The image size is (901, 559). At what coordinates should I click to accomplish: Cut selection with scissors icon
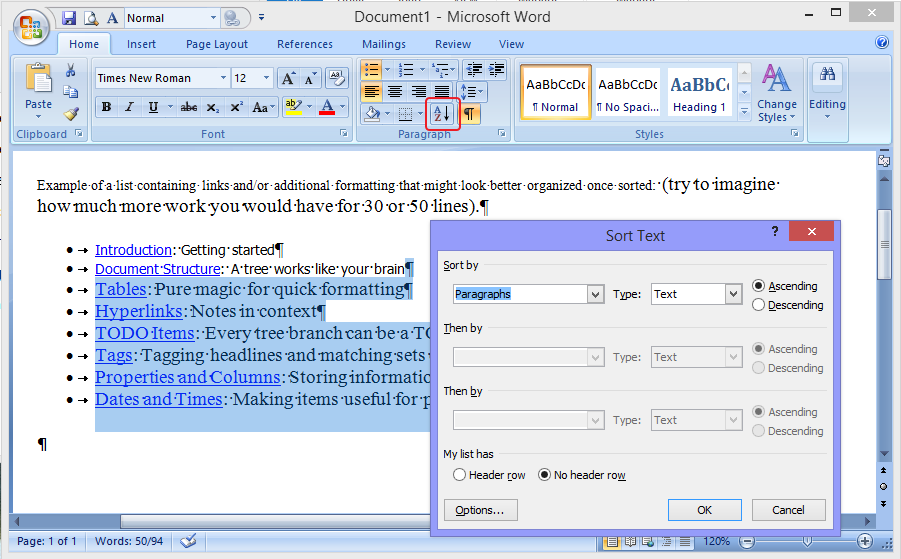click(x=71, y=71)
